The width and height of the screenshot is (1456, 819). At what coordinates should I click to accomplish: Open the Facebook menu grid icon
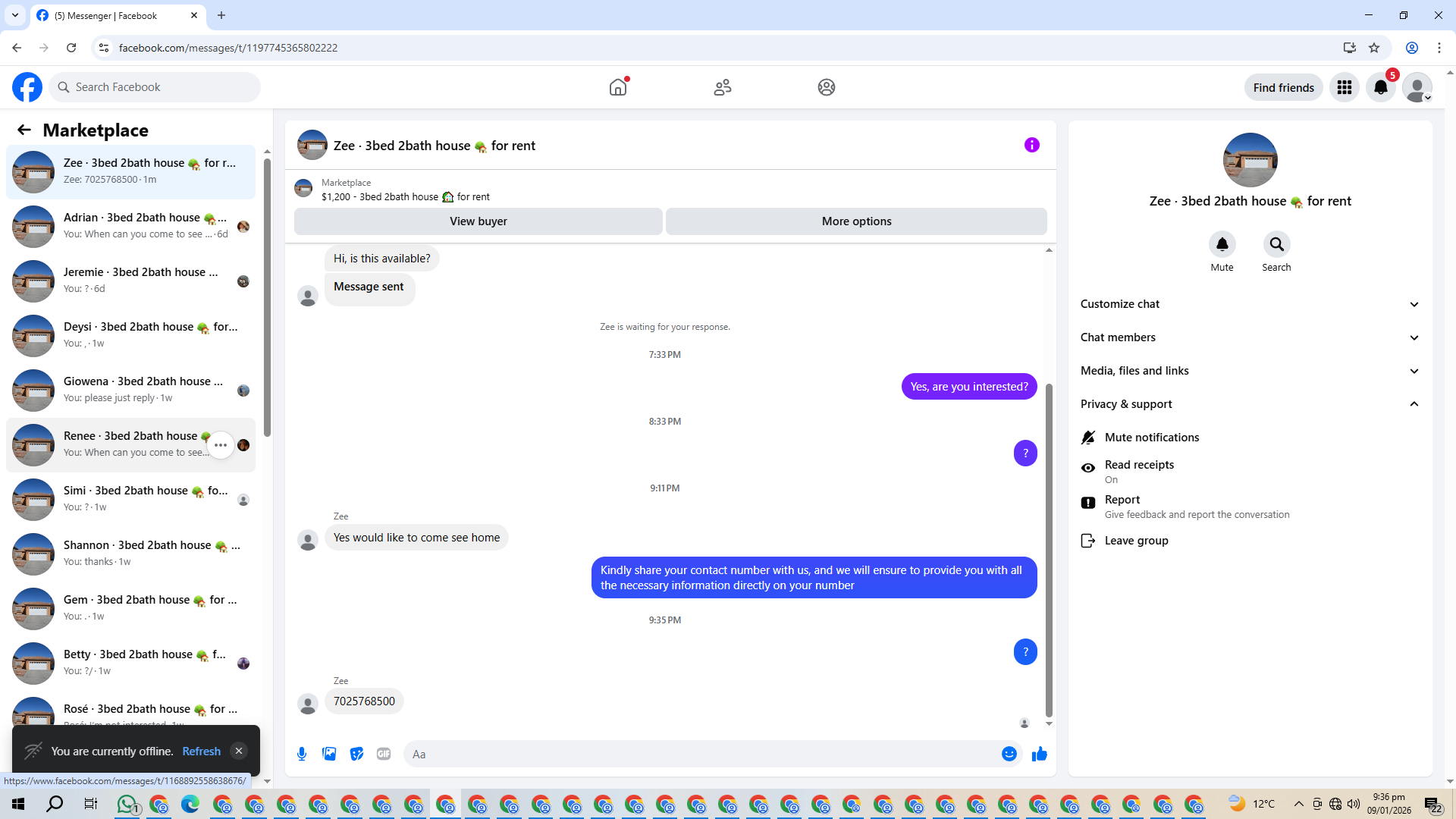coord(1344,87)
